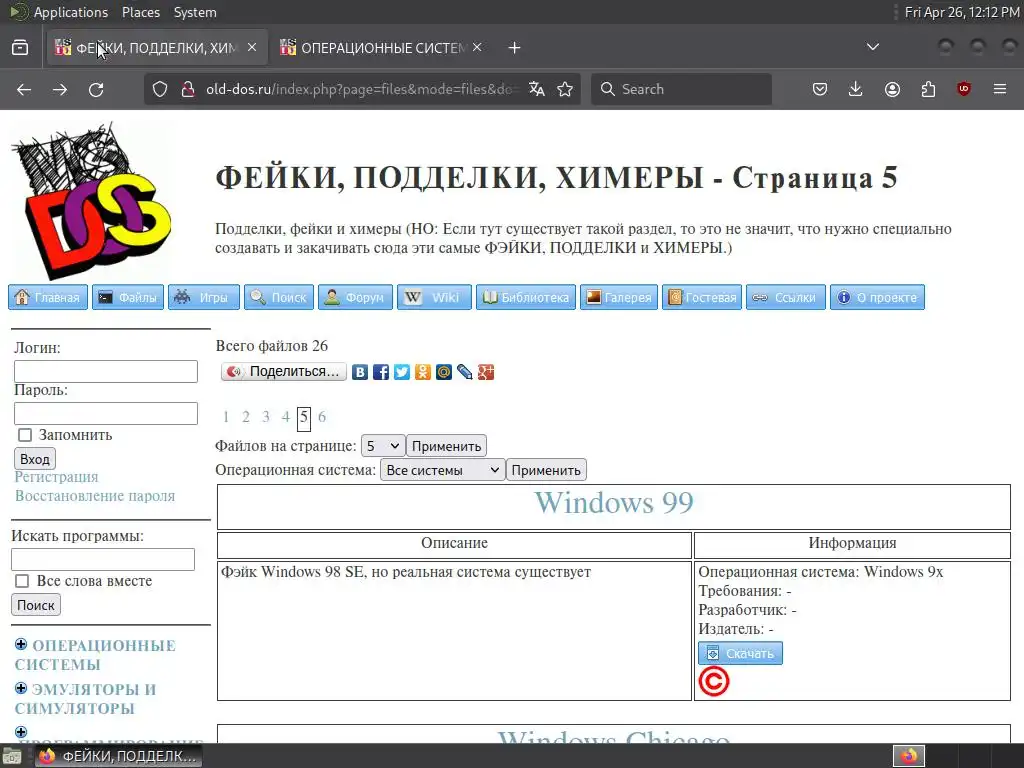This screenshot has width=1024, height=768.
Task: Open the tracking protection shield icon
Action: [160, 89]
